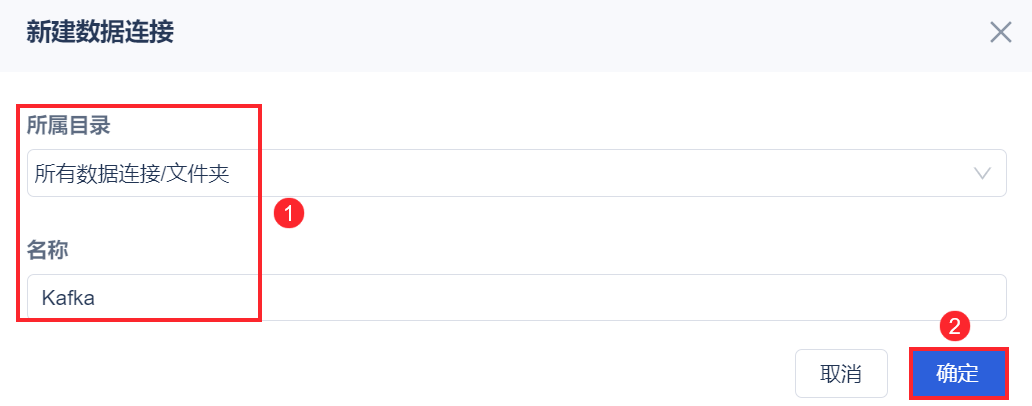This screenshot has height=406, width=1032.
Task: Place cursor on the Kafka text
Action: pos(68,297)
